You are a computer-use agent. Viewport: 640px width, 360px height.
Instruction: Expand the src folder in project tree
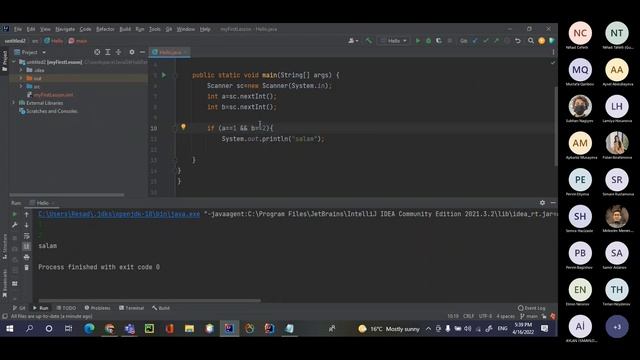coord(21,87)
